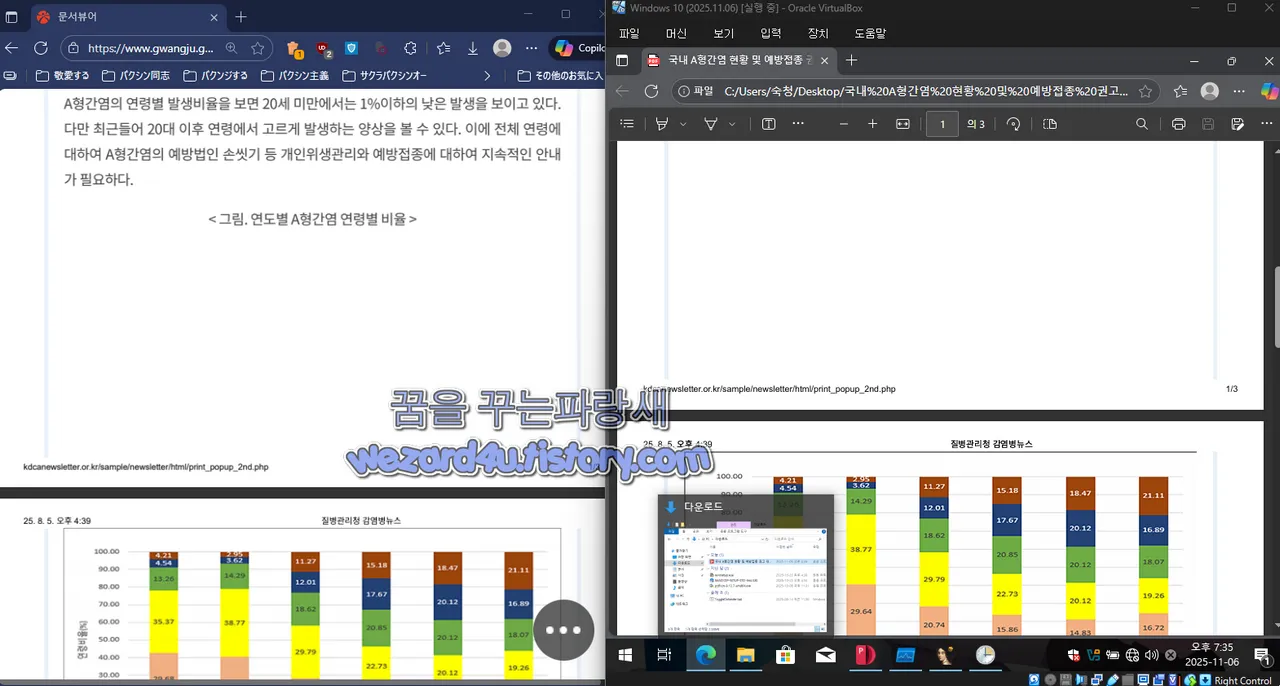
Task: Toggle PDF table of contents panel
Action: coord(627,124)
